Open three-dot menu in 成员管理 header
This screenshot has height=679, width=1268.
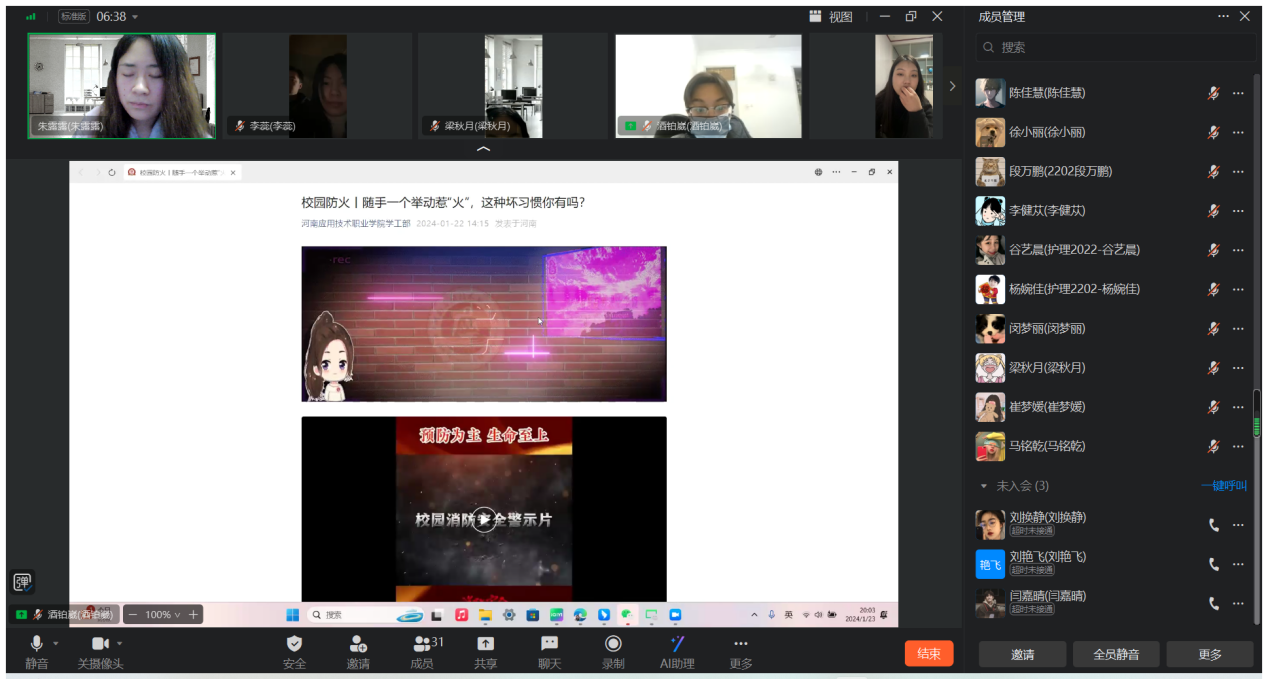[1223, 16]
